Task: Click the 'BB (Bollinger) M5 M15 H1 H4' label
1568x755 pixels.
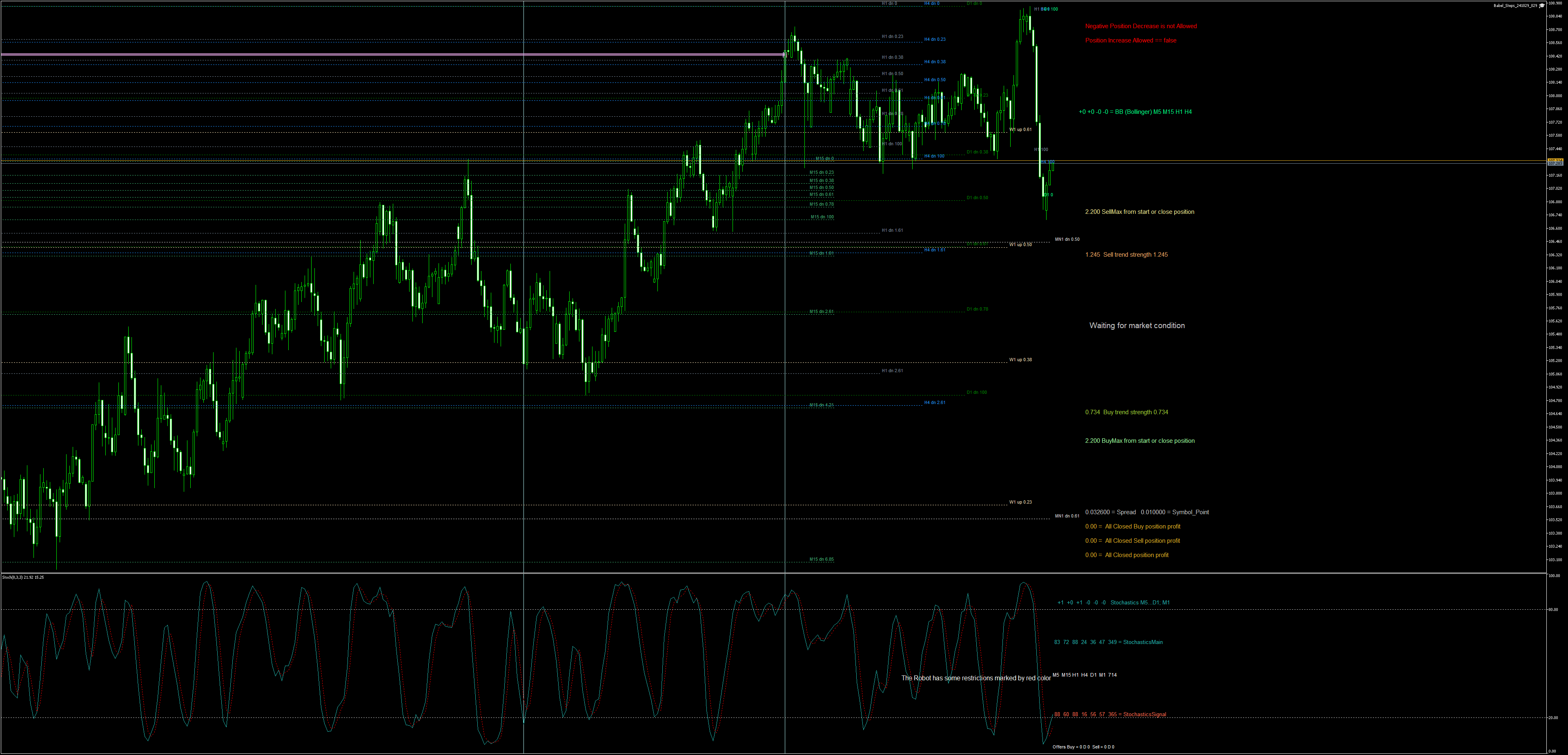Action: coord(1153,112)
